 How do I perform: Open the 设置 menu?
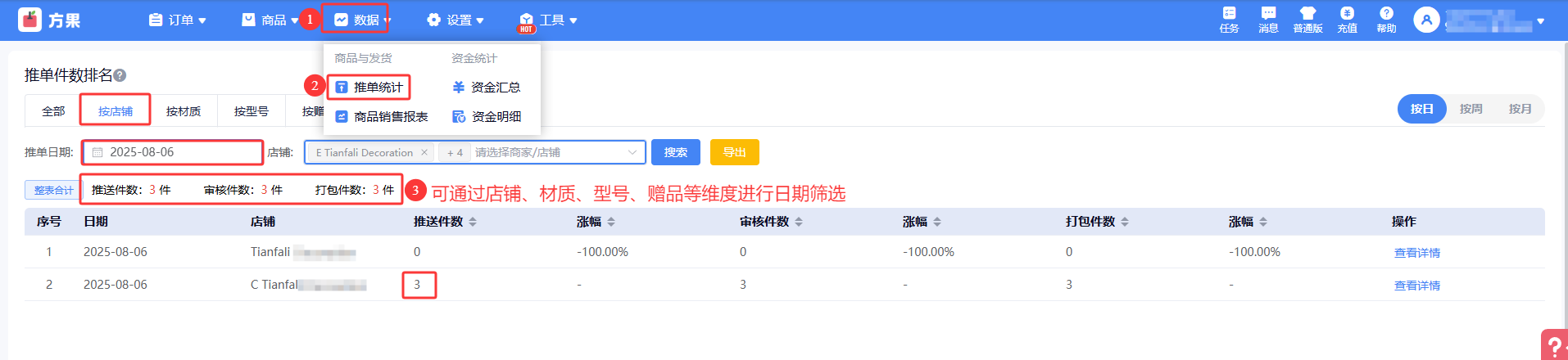pos(455,20)
